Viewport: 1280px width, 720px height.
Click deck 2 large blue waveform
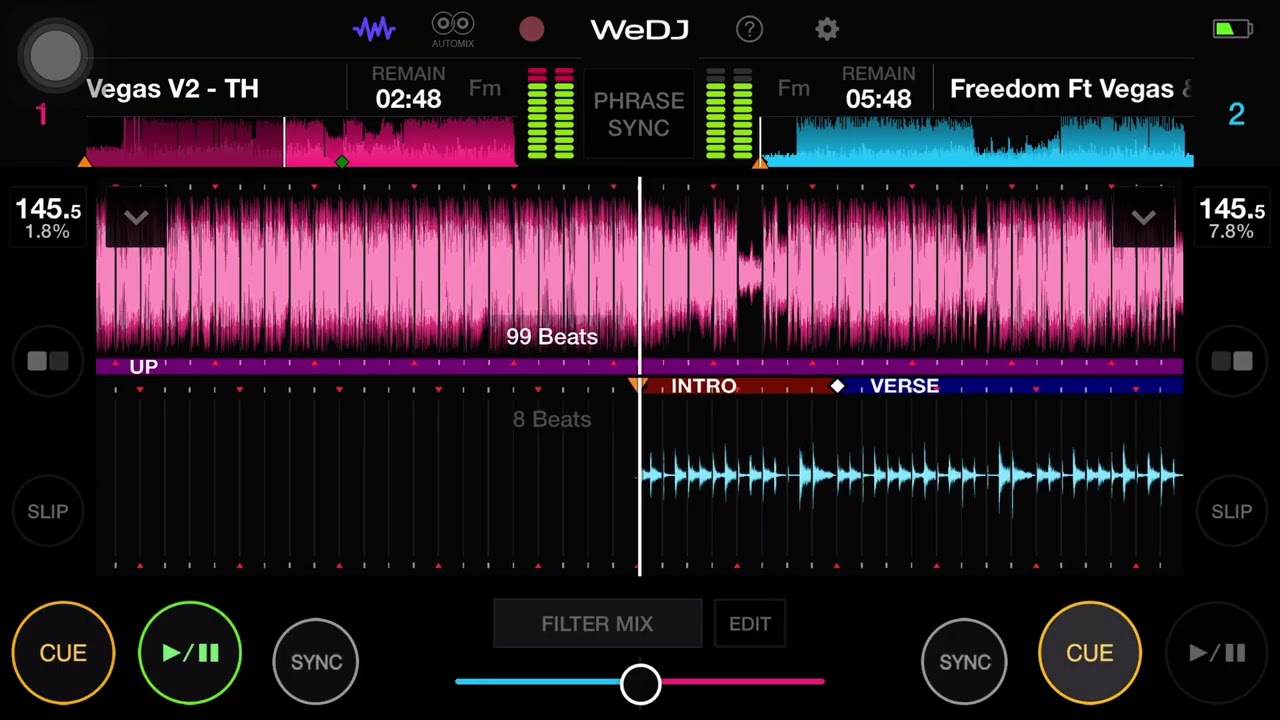[910, 476]
